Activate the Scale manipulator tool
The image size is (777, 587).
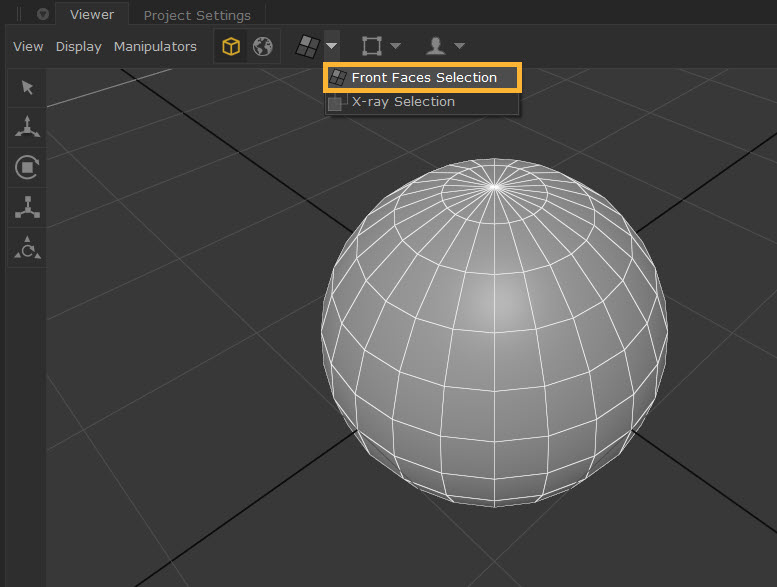[x=27, y=207]
